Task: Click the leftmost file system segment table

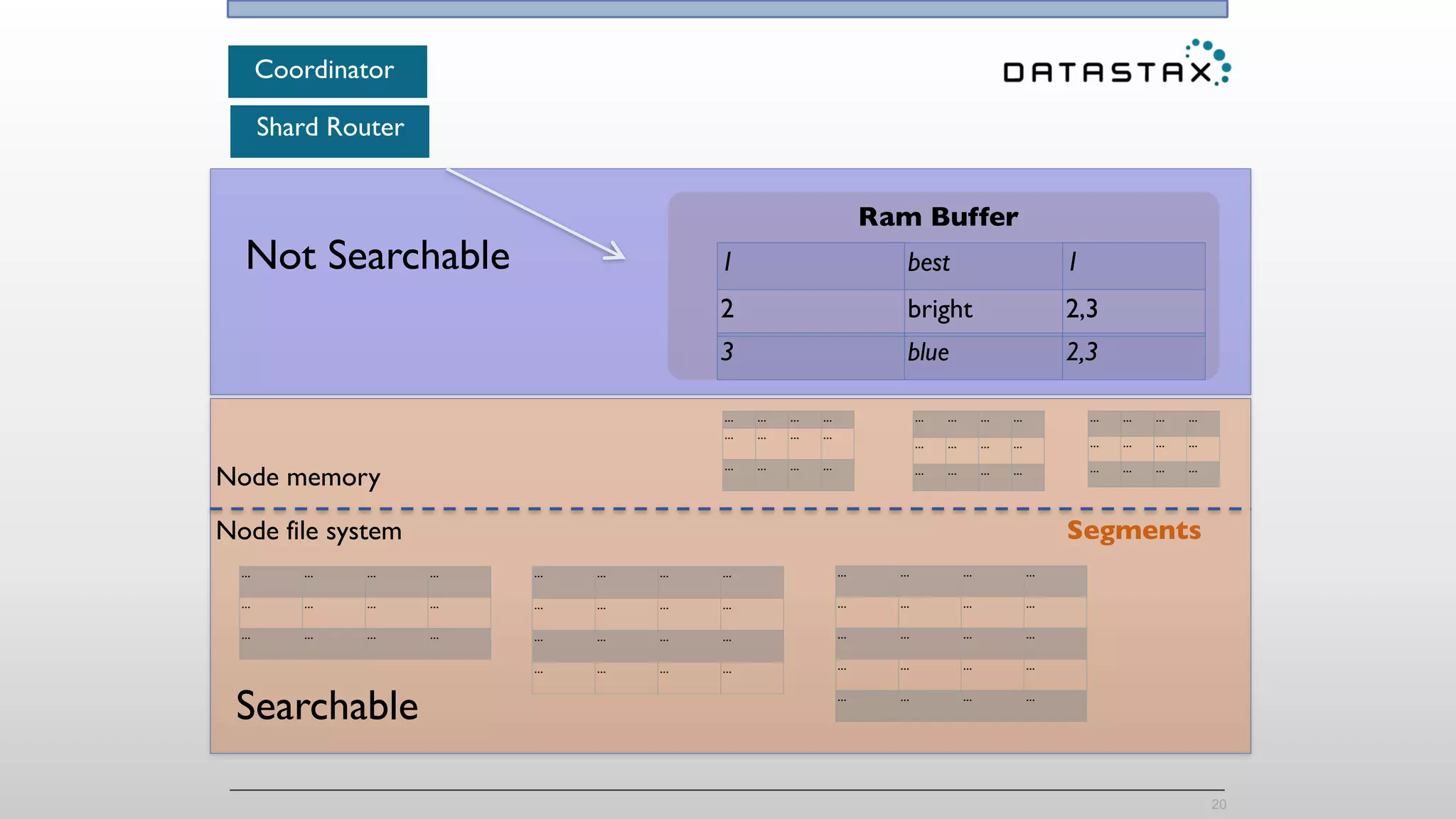Action: pos(365,612)
